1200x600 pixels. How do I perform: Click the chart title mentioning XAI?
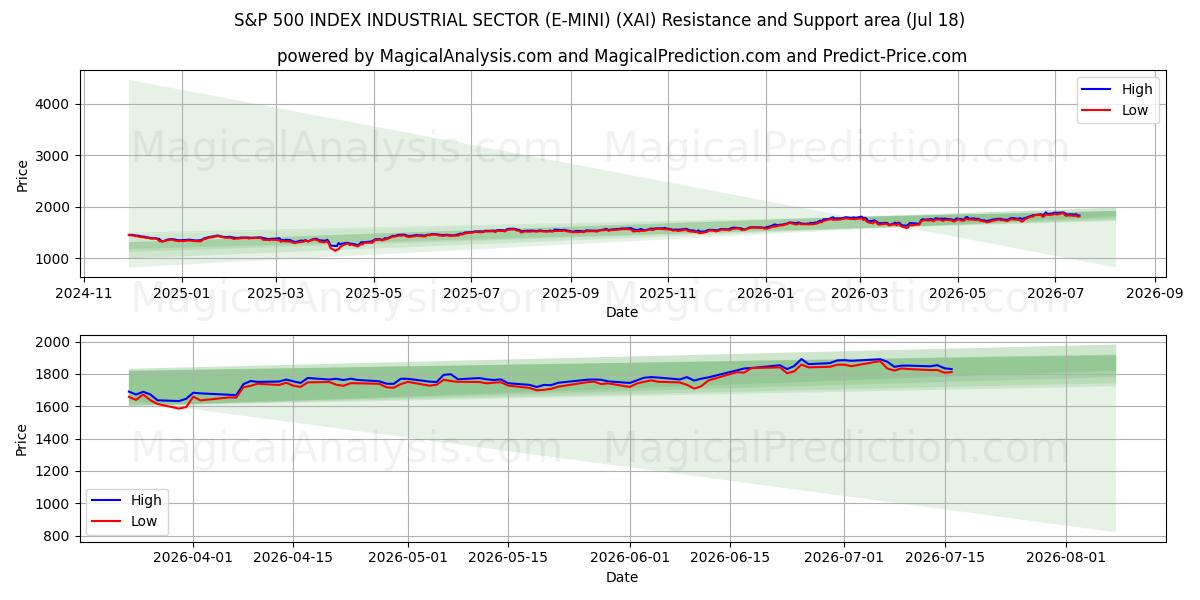599,20
